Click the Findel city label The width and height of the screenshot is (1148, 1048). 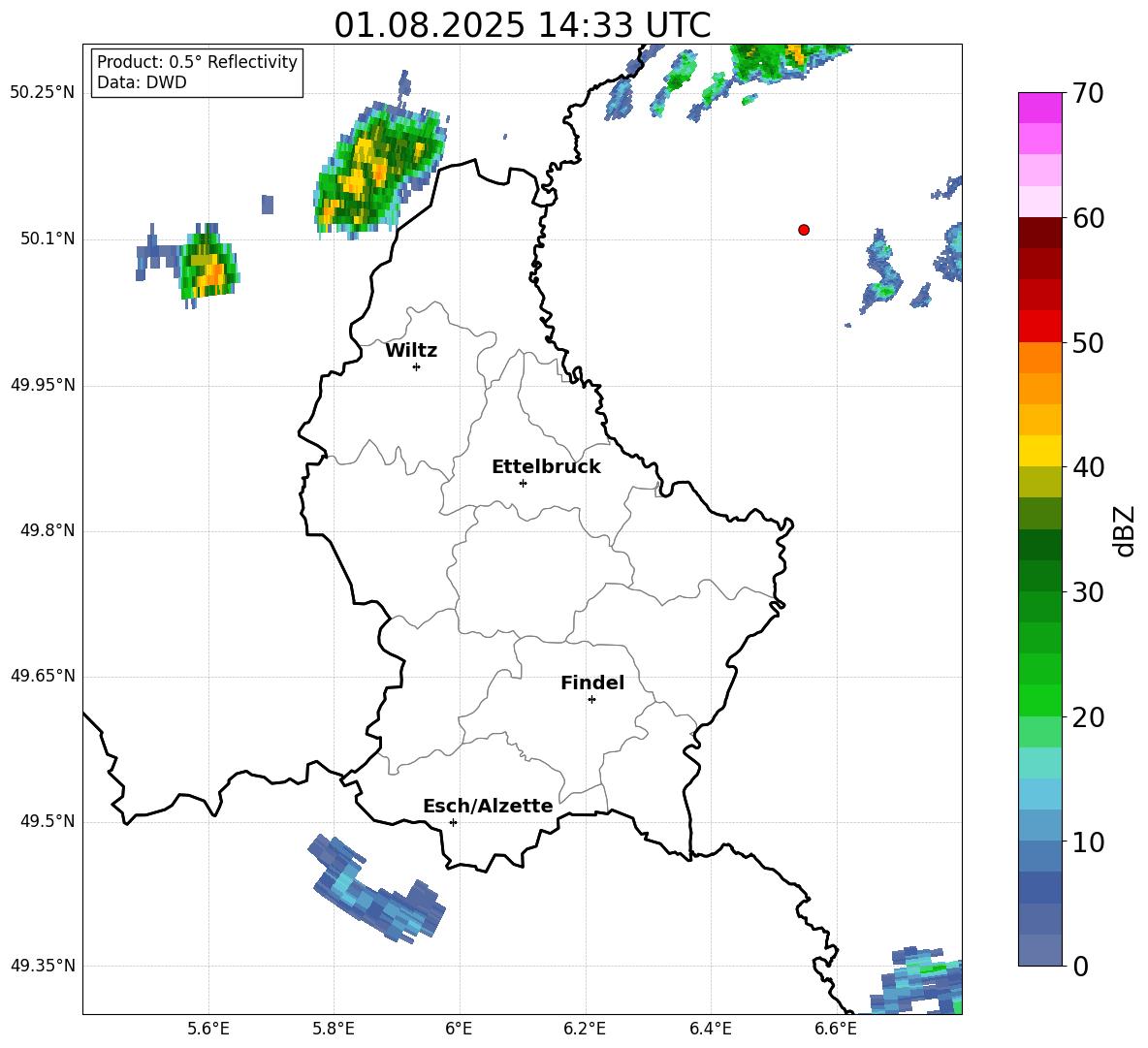coord(592,683)
